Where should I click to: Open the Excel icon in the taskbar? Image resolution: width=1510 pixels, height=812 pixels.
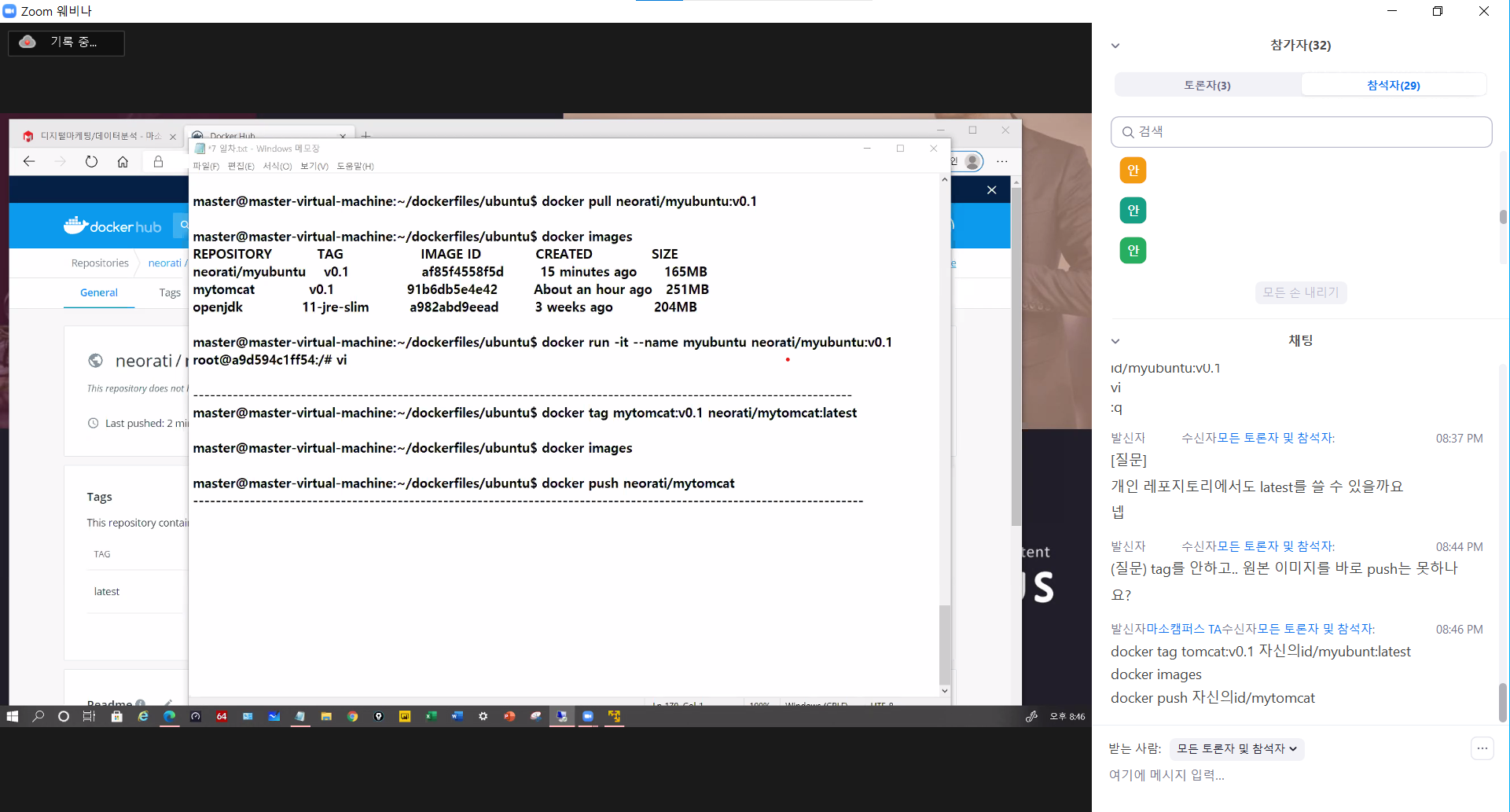tap(431, 716)
